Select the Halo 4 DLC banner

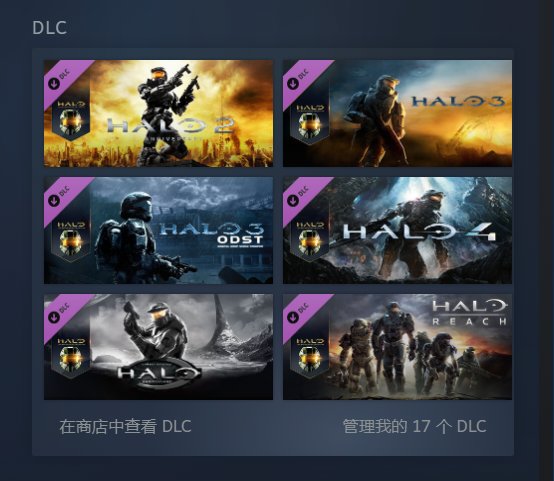tap(397, 230)
